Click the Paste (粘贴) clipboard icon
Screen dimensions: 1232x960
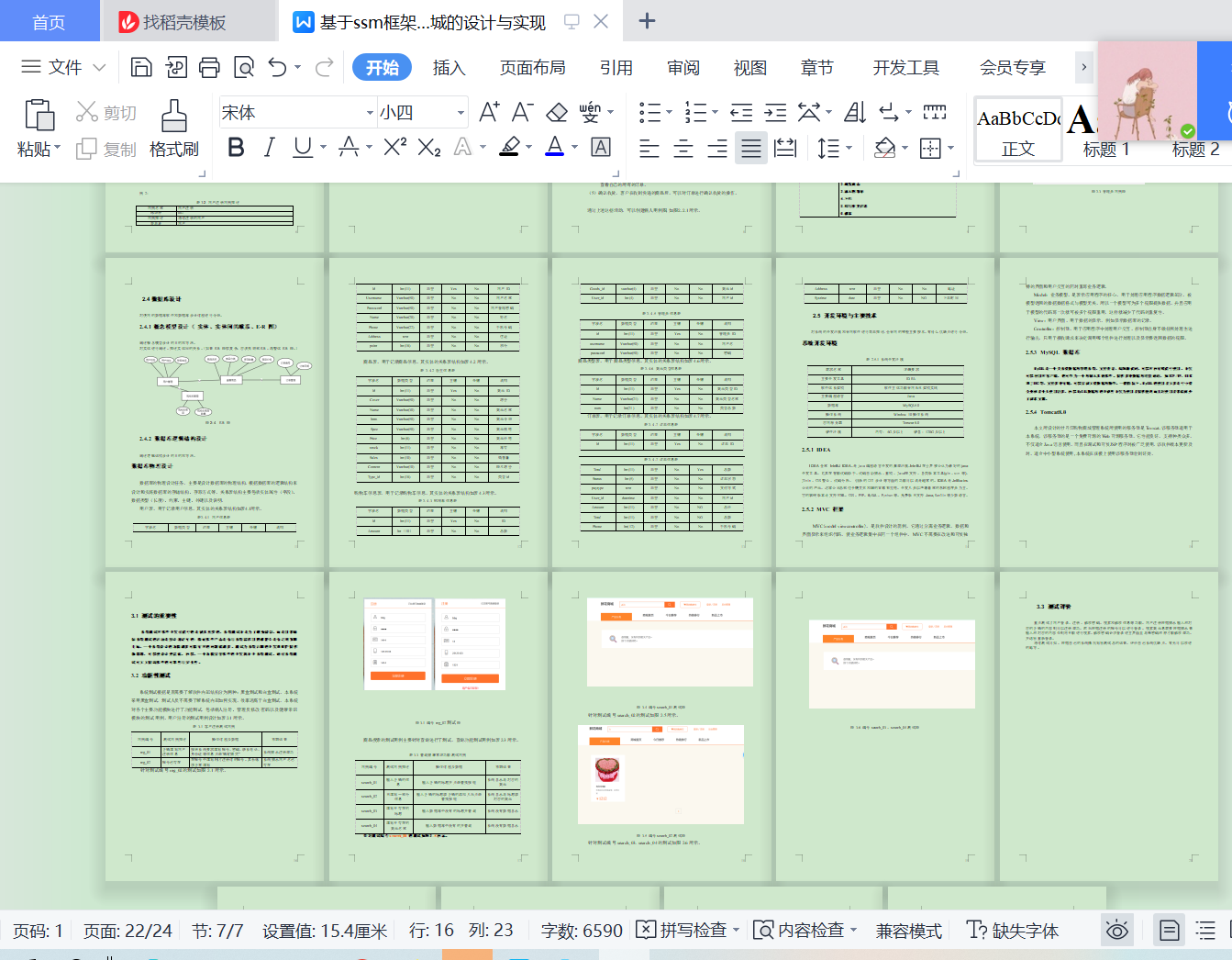pos(39,116)
